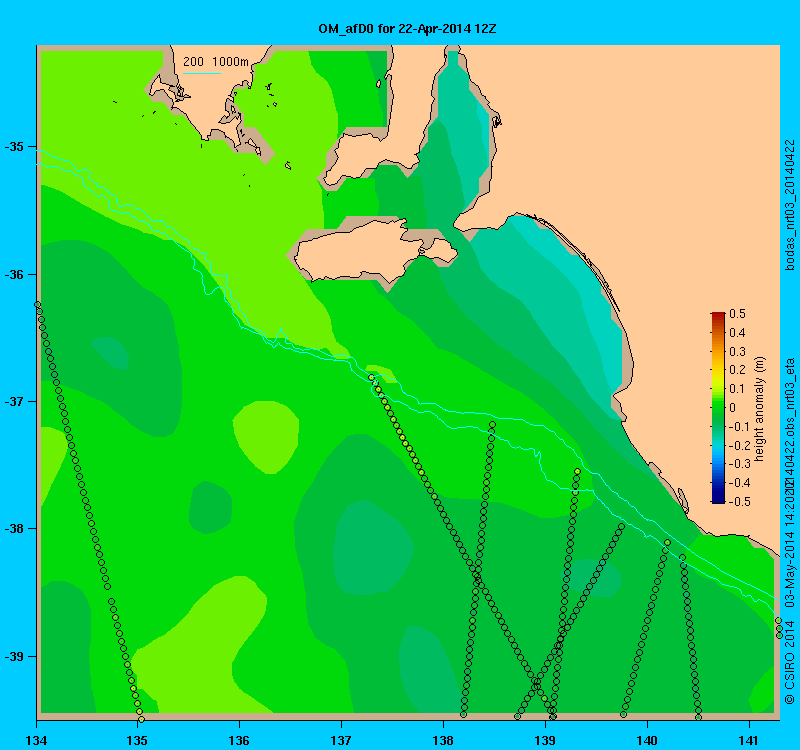Click the '200 1000m' isobath legend label
This screenshot has height=750, width=800.
pyautogui.click(x=216, y=62)
